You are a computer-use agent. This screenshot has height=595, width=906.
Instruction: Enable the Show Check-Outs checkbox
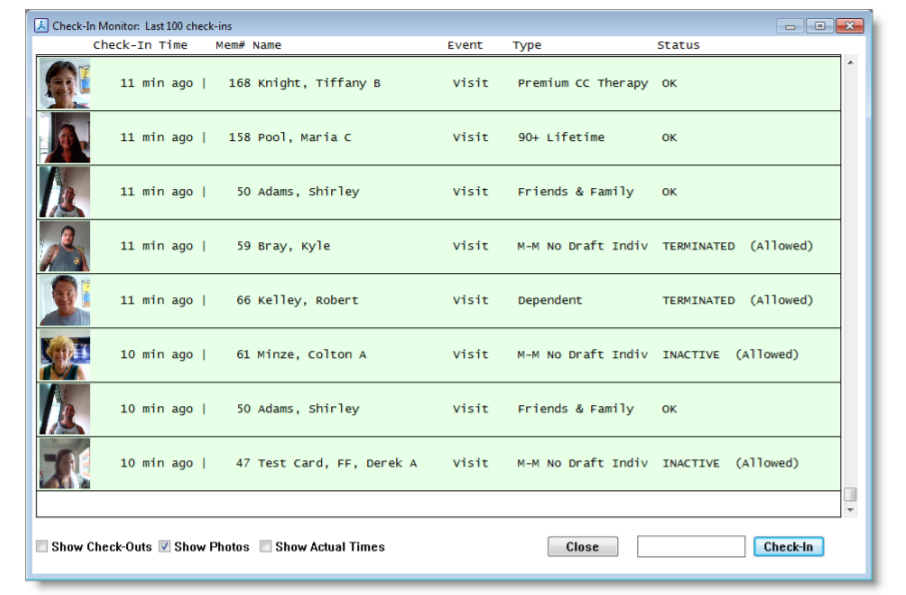point(42,546)
